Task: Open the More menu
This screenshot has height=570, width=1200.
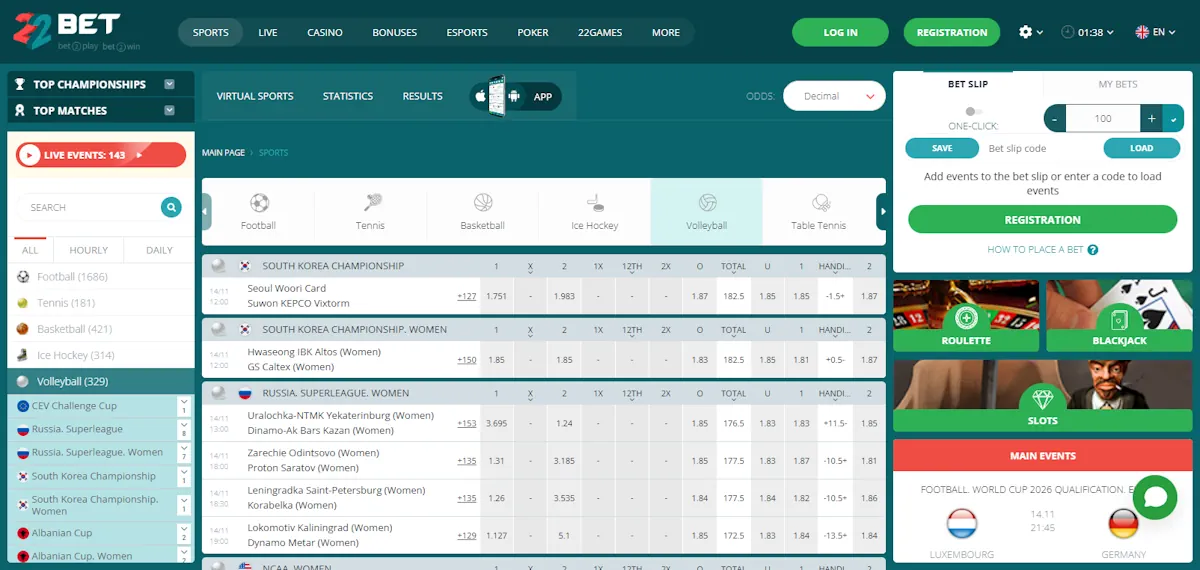Action: coord(666,32)
